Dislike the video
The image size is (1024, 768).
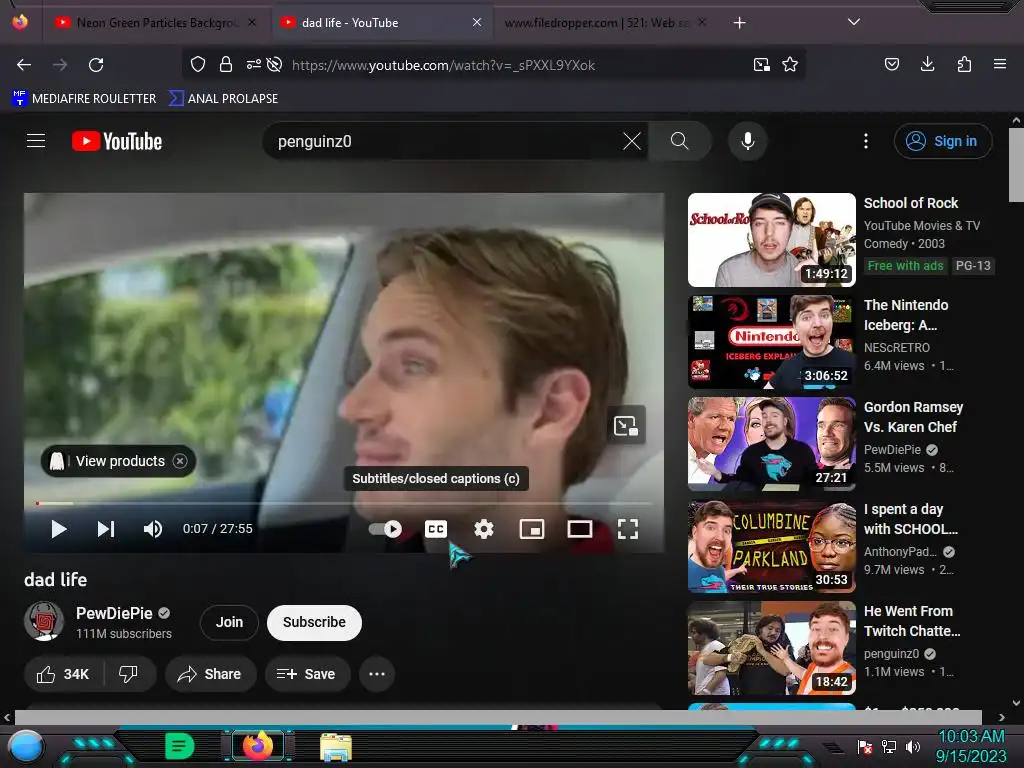[x=129, y=674]
